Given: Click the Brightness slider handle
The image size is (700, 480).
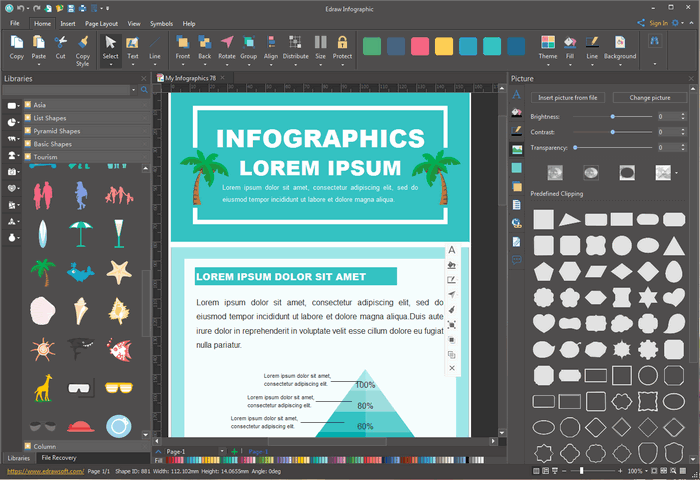Looking at the screenshot, I should pyautogui.click(x=612, y=117).
